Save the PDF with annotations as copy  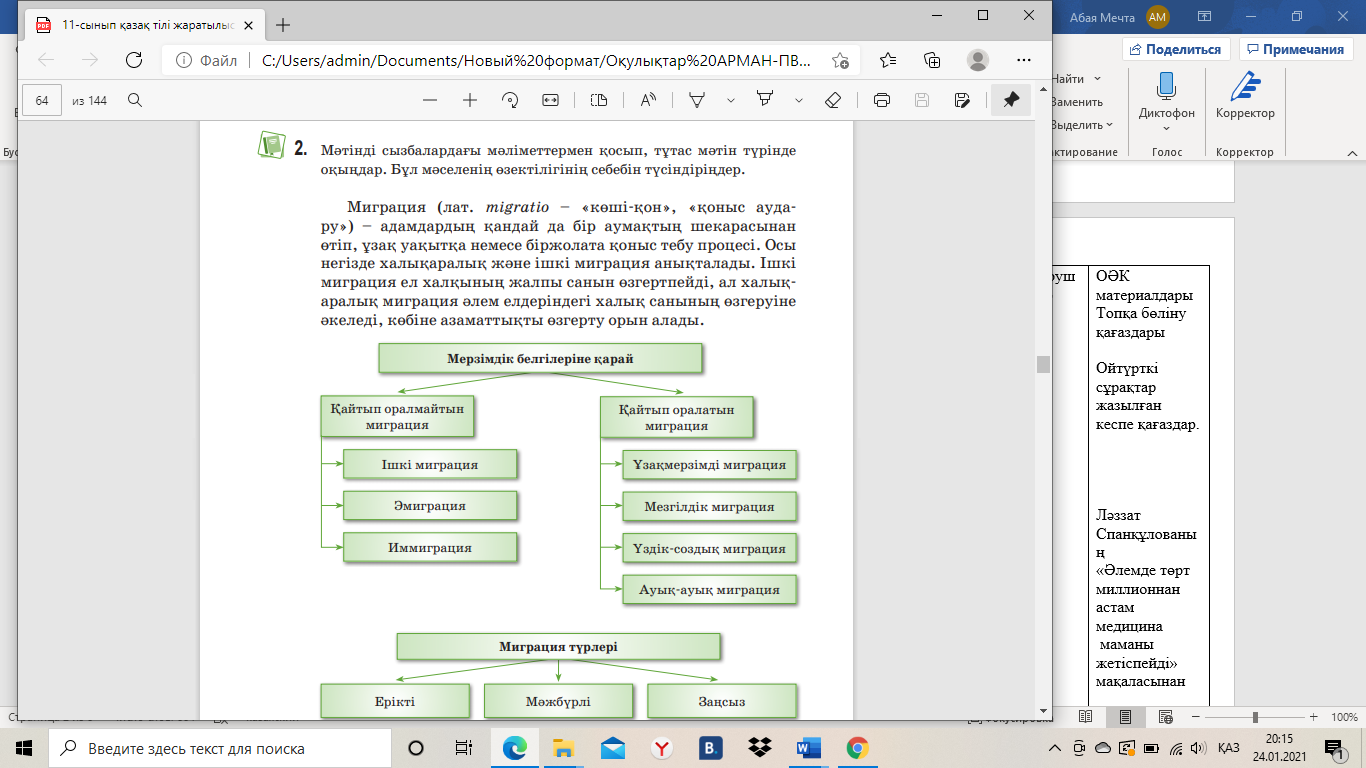[962, 100]
